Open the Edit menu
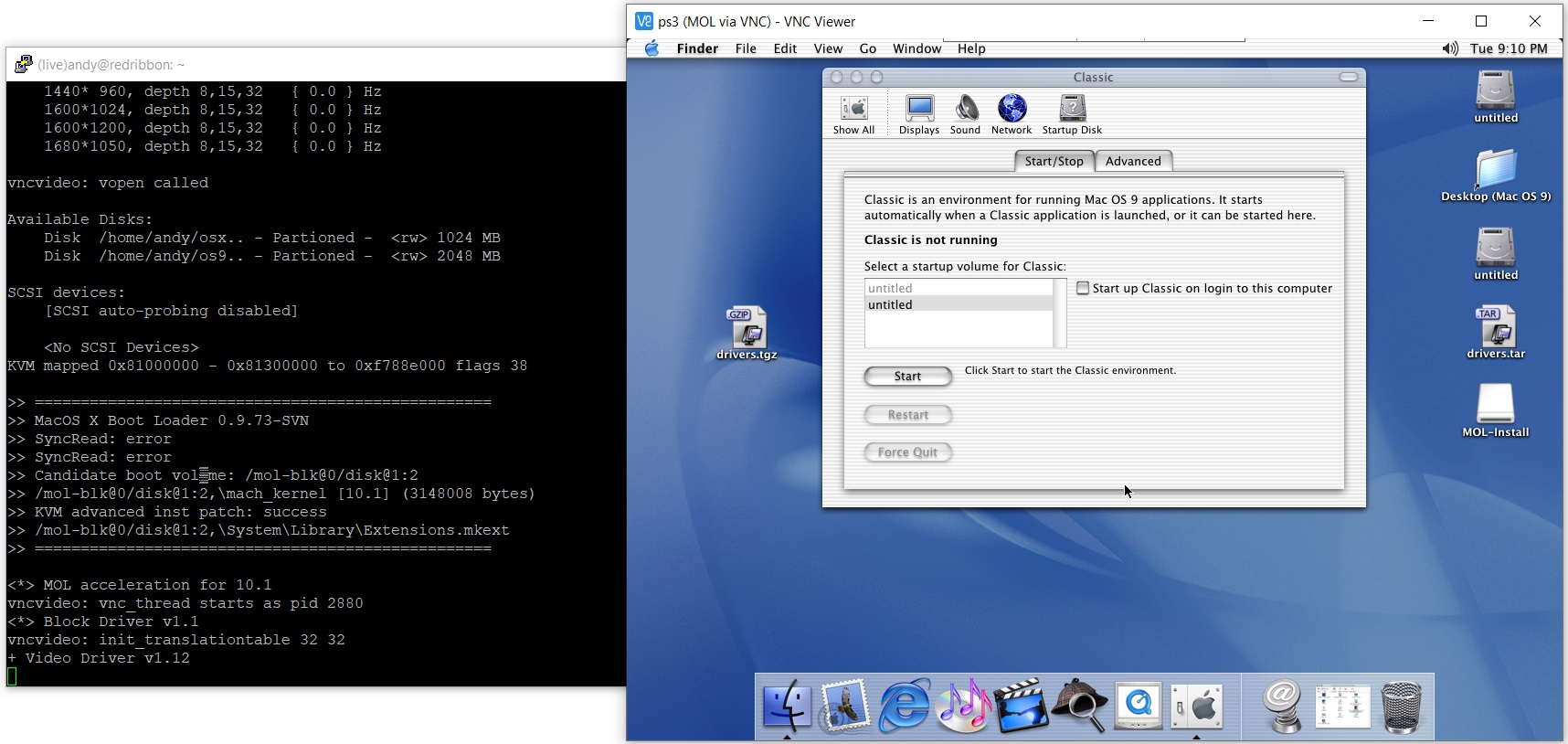Image resolution: width=1568 pixels, height=744 pixels. (x=785, y=48)
